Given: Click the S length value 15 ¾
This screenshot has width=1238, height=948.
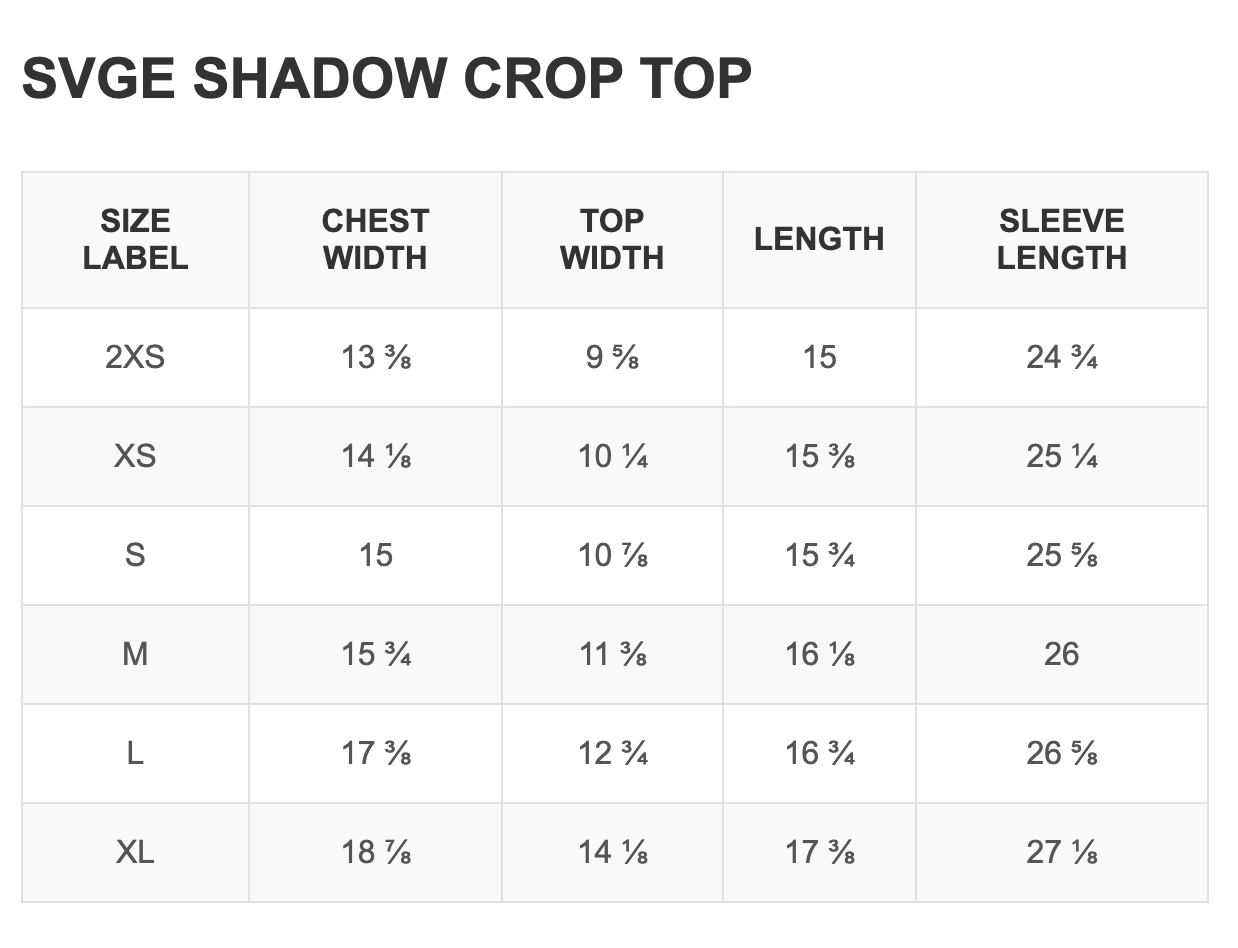Looking at the screenshot, I should coord(820,555).
